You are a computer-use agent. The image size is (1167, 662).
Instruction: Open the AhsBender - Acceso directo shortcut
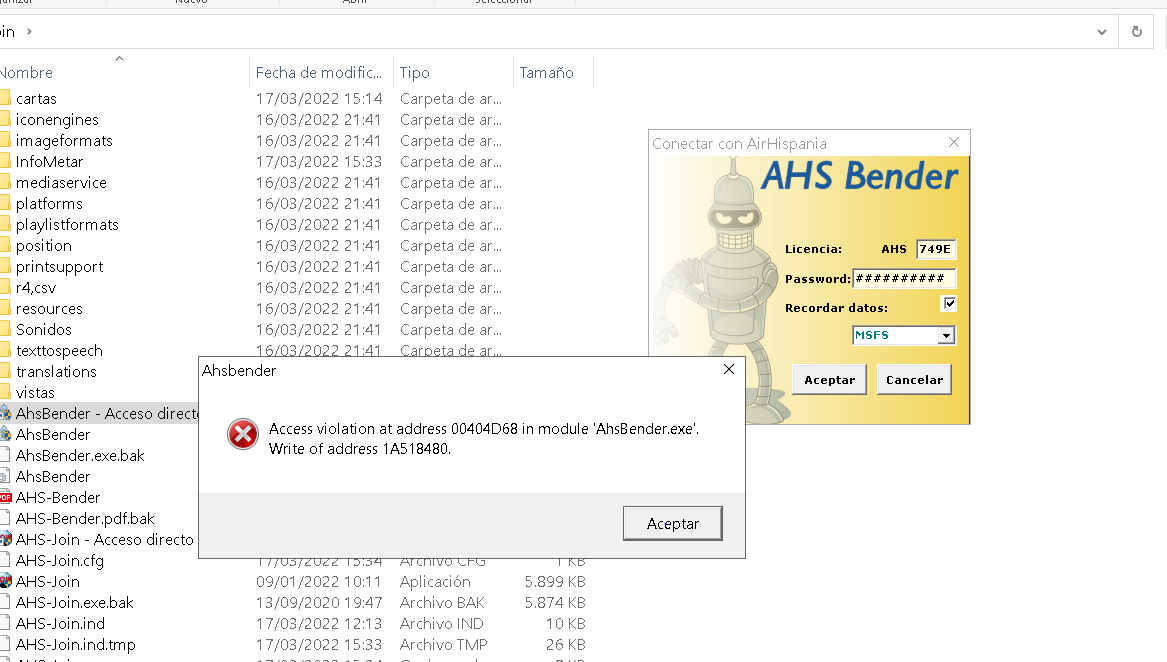[100, 414]
